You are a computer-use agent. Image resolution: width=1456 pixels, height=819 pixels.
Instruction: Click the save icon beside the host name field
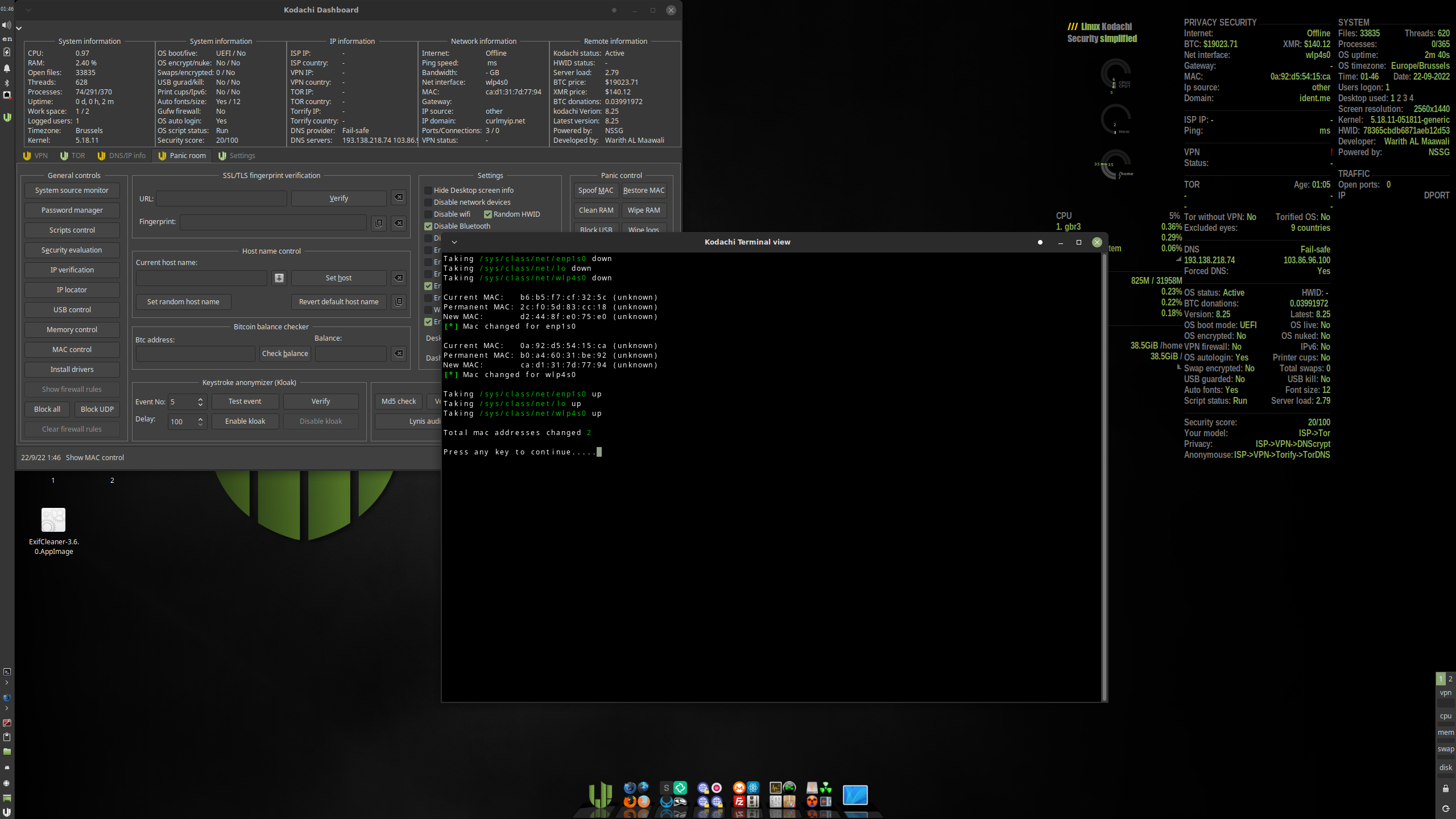point(279,278)
